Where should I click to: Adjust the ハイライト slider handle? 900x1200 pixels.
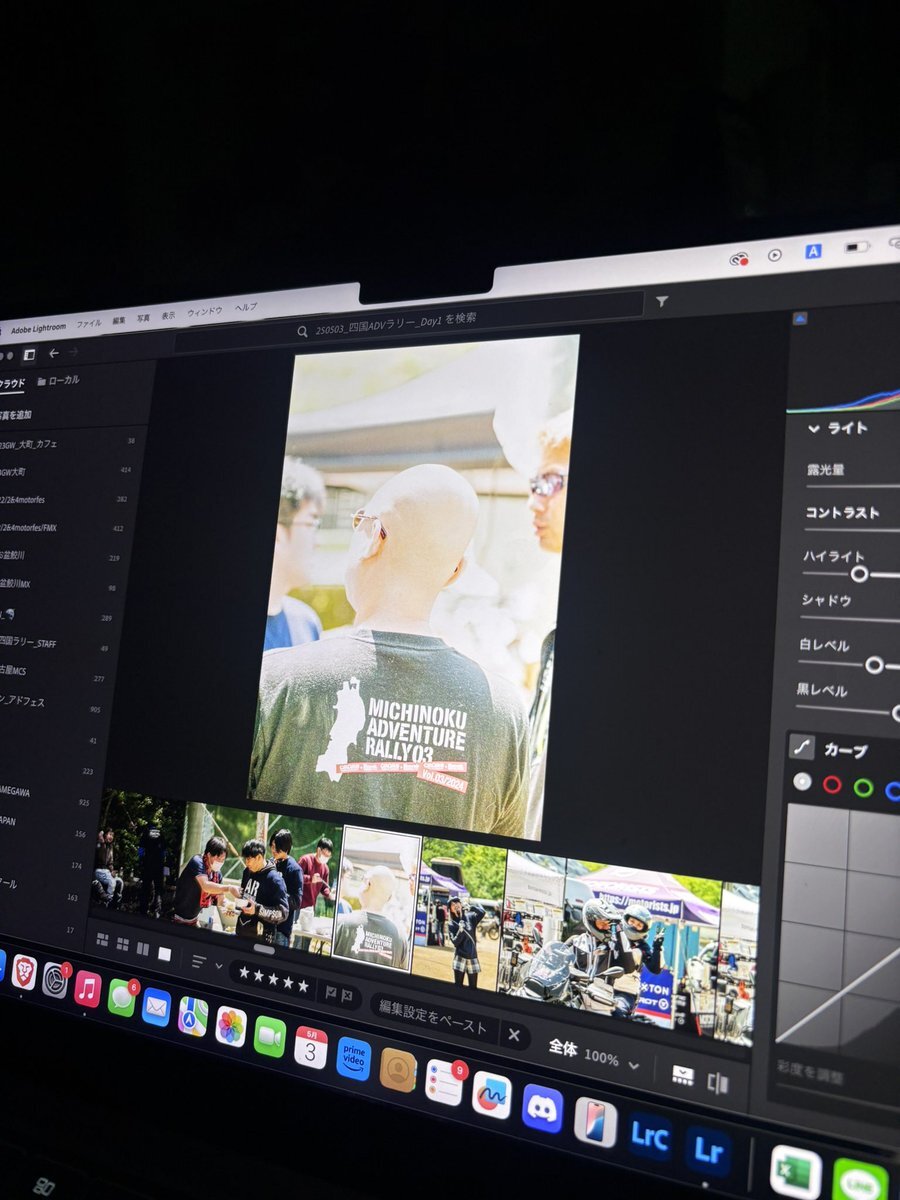pyautogui.click(x=858, y=574)
